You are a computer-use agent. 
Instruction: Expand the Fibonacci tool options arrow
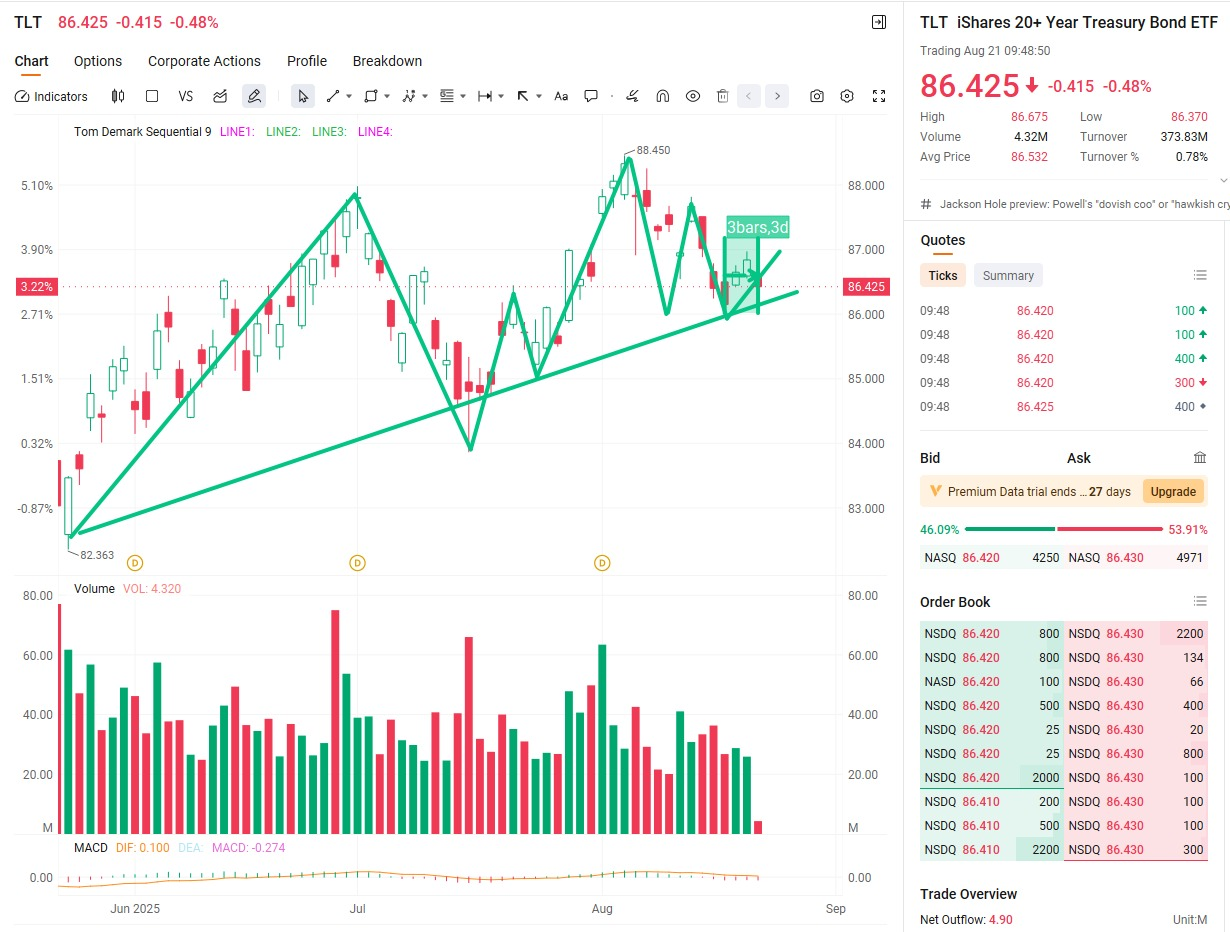tap(463, 97)
